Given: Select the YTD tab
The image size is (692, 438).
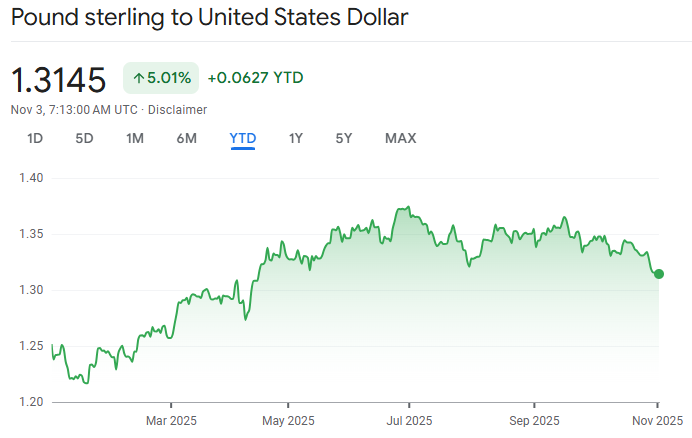Looking at the screenshot, I should click(x=243, y=138).
